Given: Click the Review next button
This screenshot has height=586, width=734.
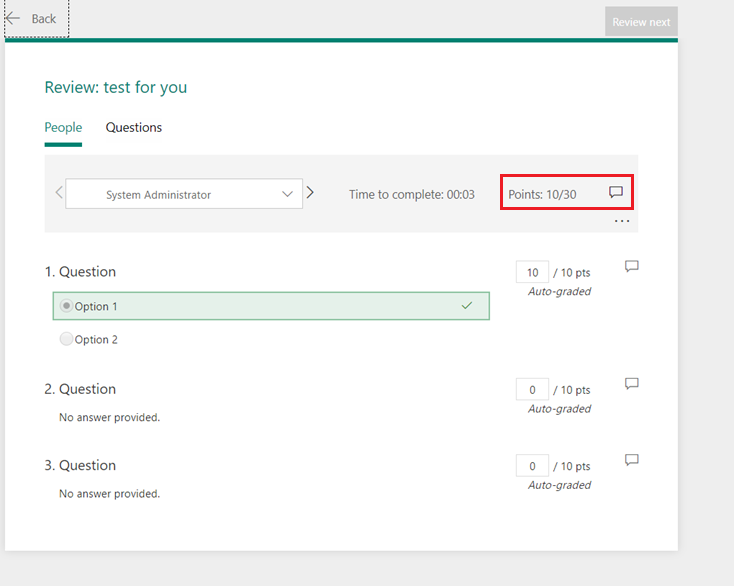Looking at the screenshot, I should tap(641, 22).
